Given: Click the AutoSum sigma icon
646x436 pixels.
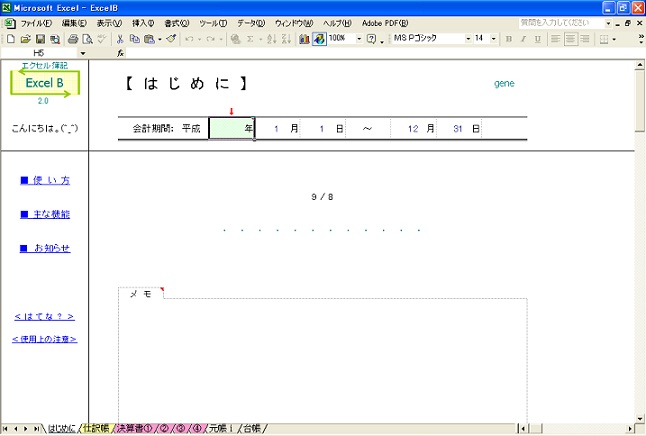Looking at the screenshot, I should point(250,39).
